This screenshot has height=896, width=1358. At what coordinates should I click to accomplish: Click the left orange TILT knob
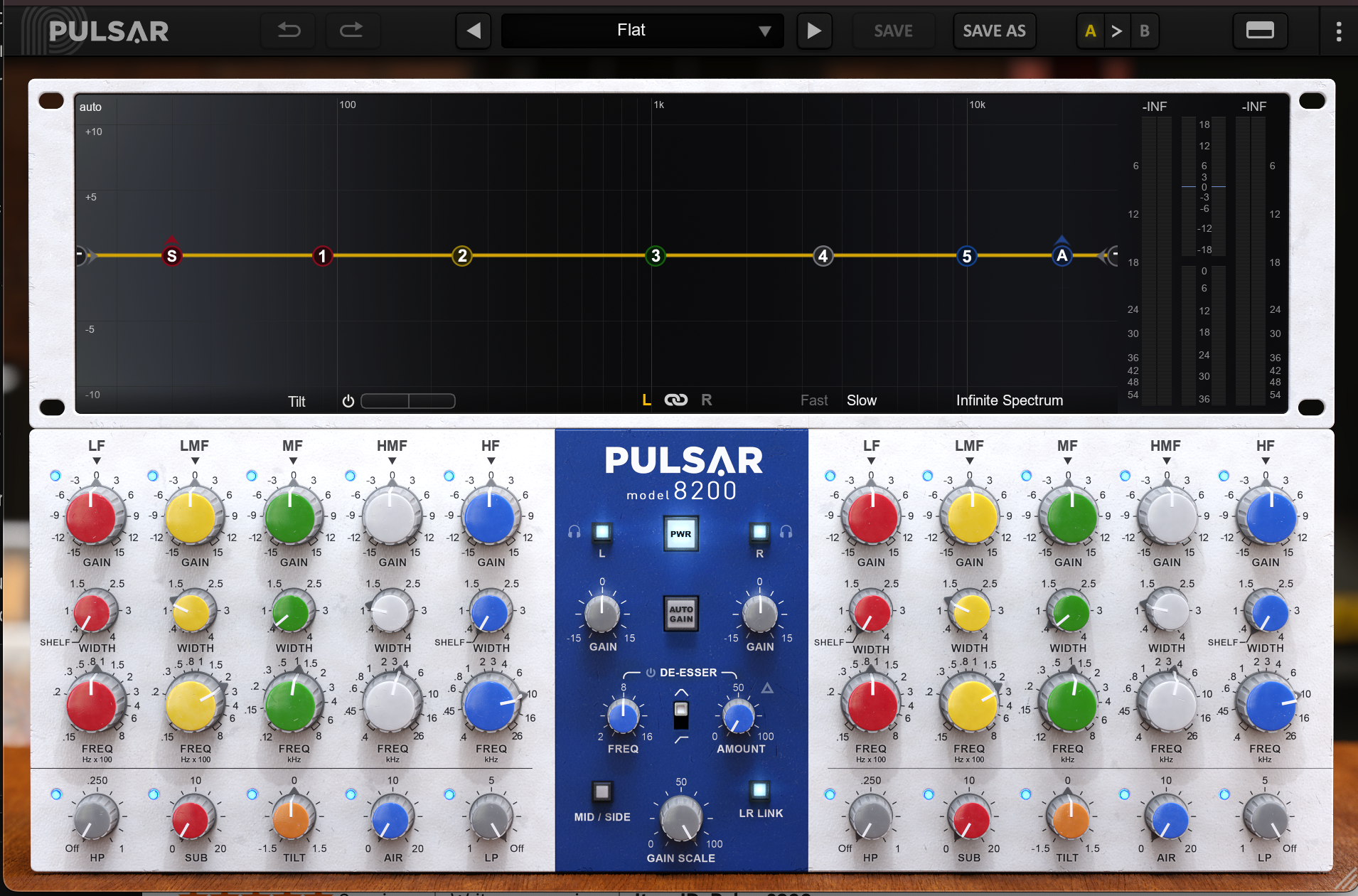[292, 818]
